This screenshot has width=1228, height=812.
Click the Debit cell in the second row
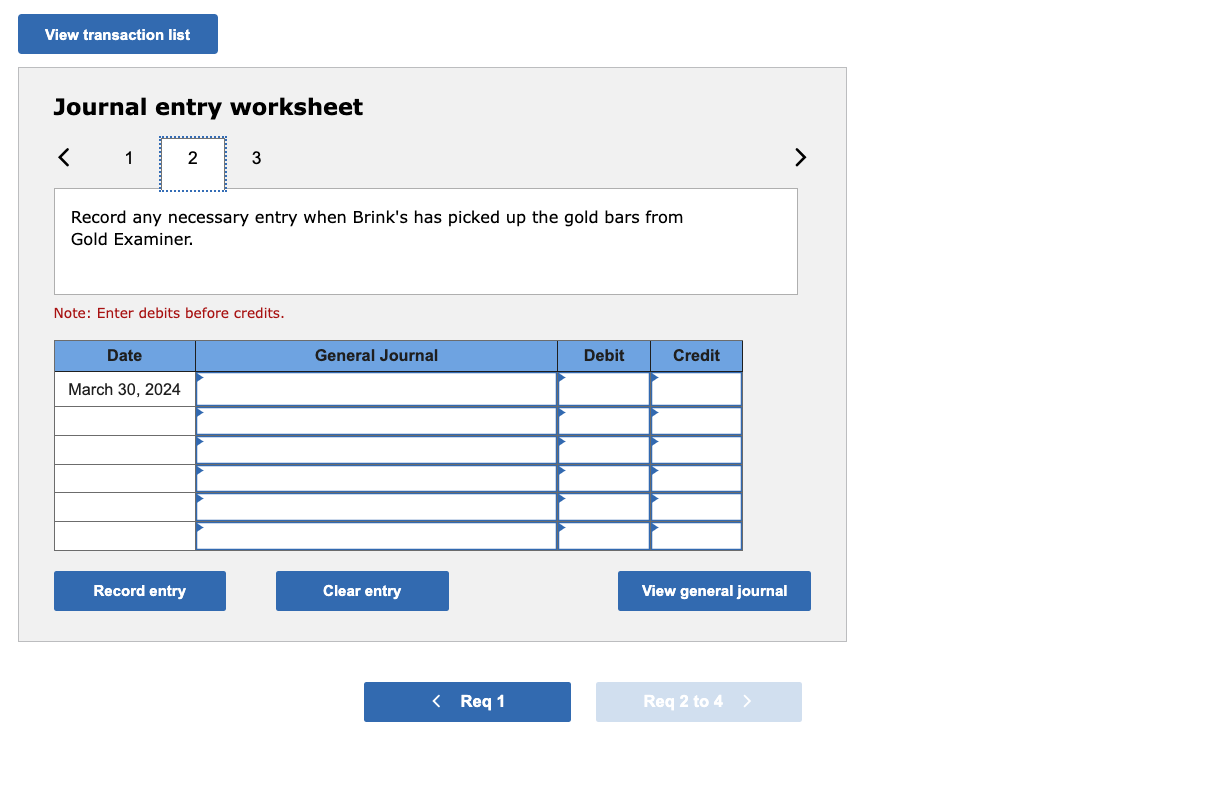tap(604, 417)
